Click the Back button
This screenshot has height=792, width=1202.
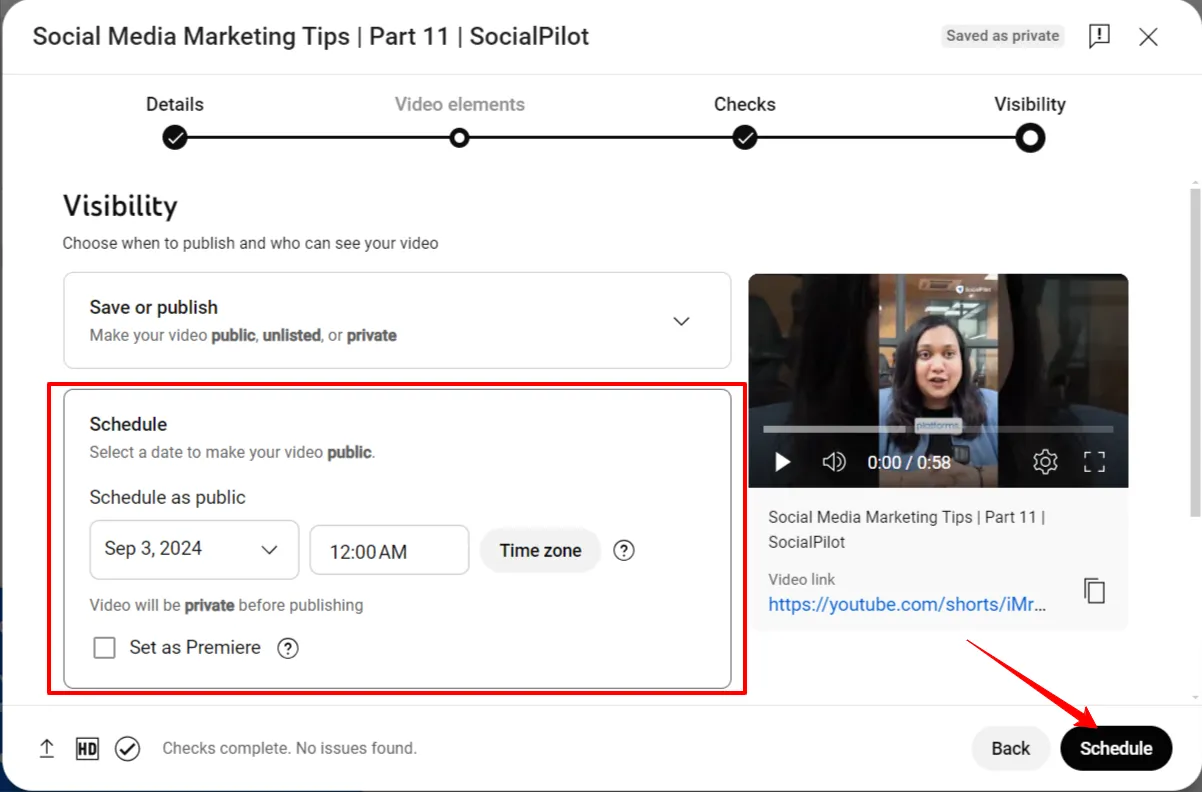tap(1011, 748)
